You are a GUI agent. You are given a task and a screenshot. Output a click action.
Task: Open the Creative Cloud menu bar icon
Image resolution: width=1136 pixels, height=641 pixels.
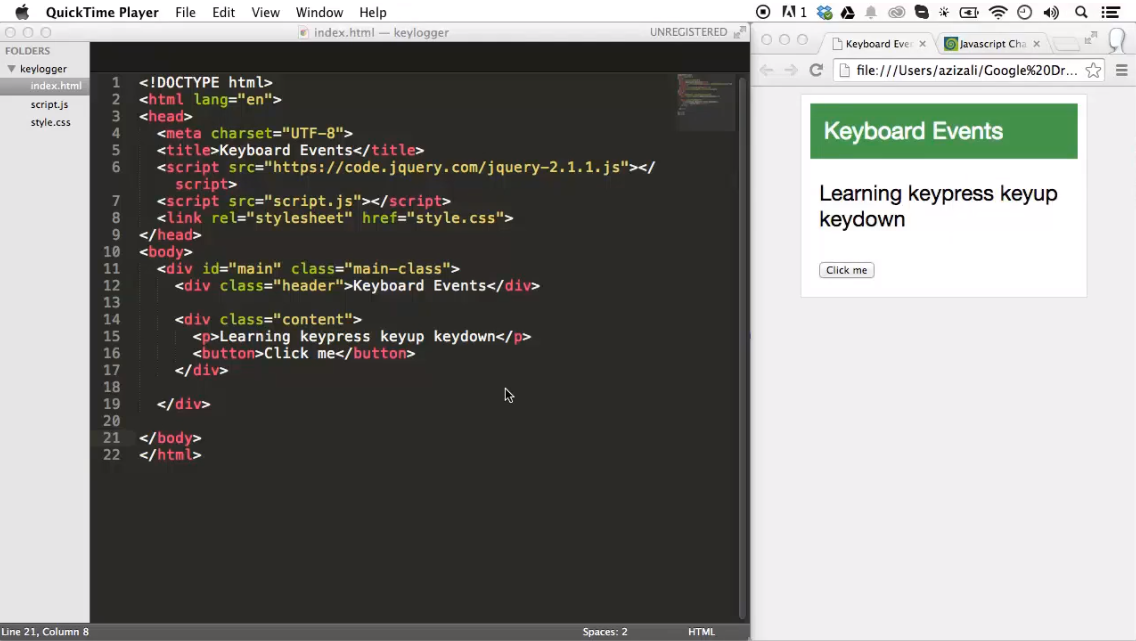pos(897,12)
